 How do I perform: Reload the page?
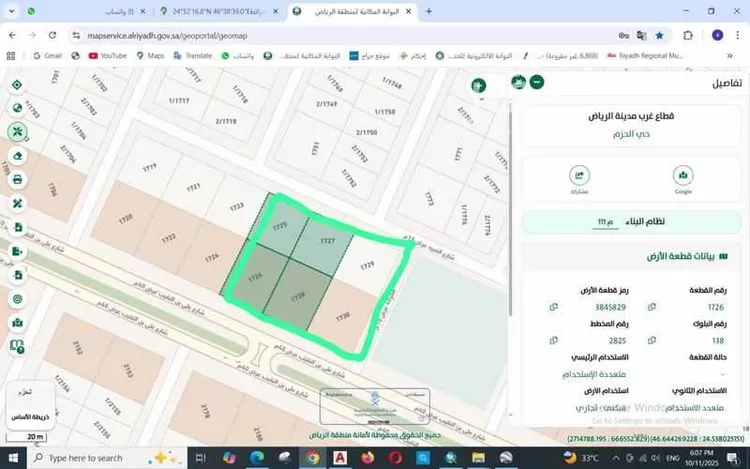52,35
